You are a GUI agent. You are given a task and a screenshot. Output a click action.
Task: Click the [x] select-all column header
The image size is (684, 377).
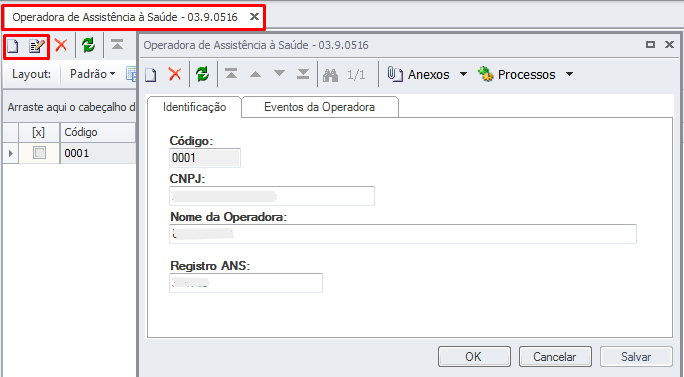tap(39, 132)
